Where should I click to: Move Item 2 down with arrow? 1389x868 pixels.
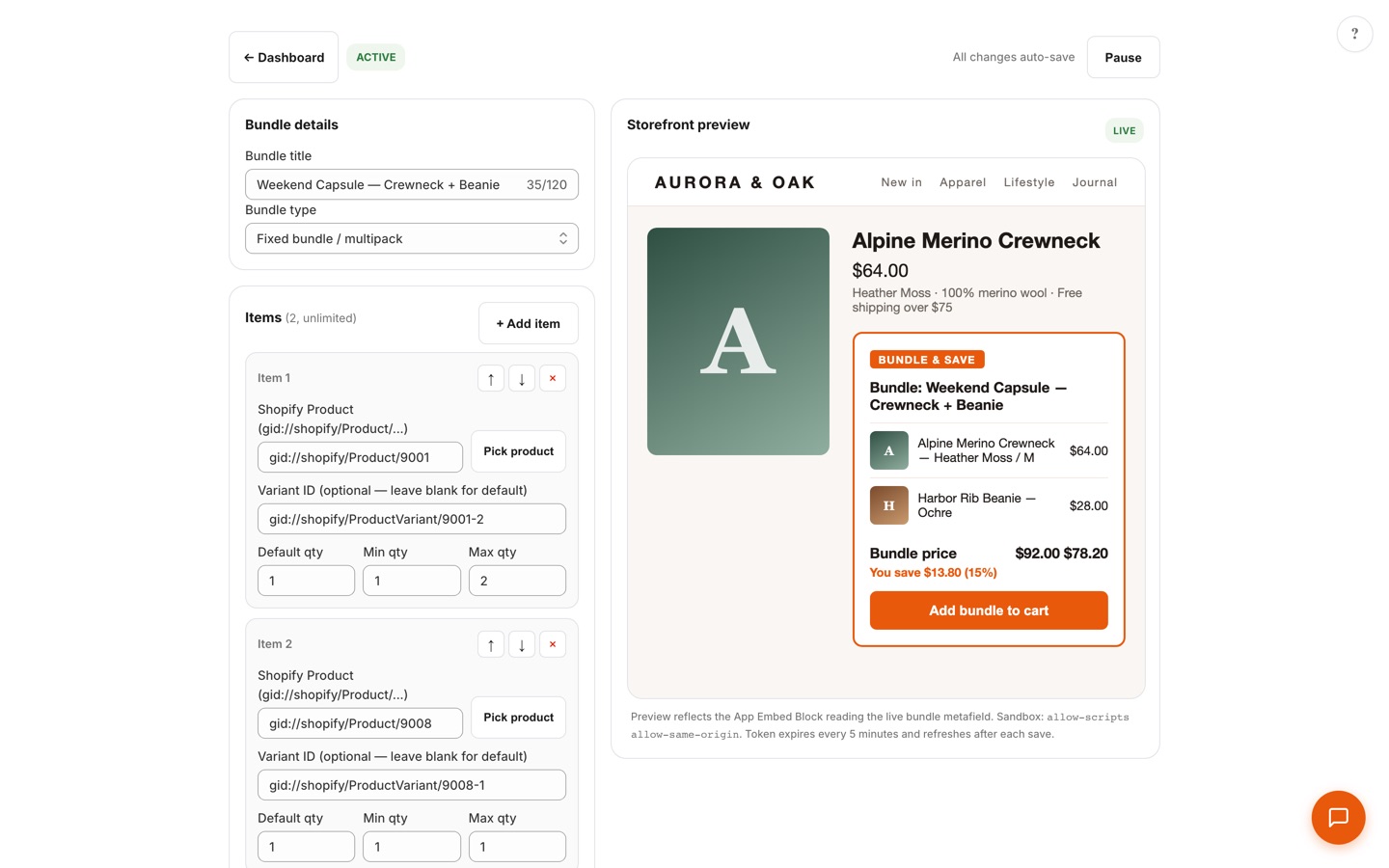click(522, 645)
